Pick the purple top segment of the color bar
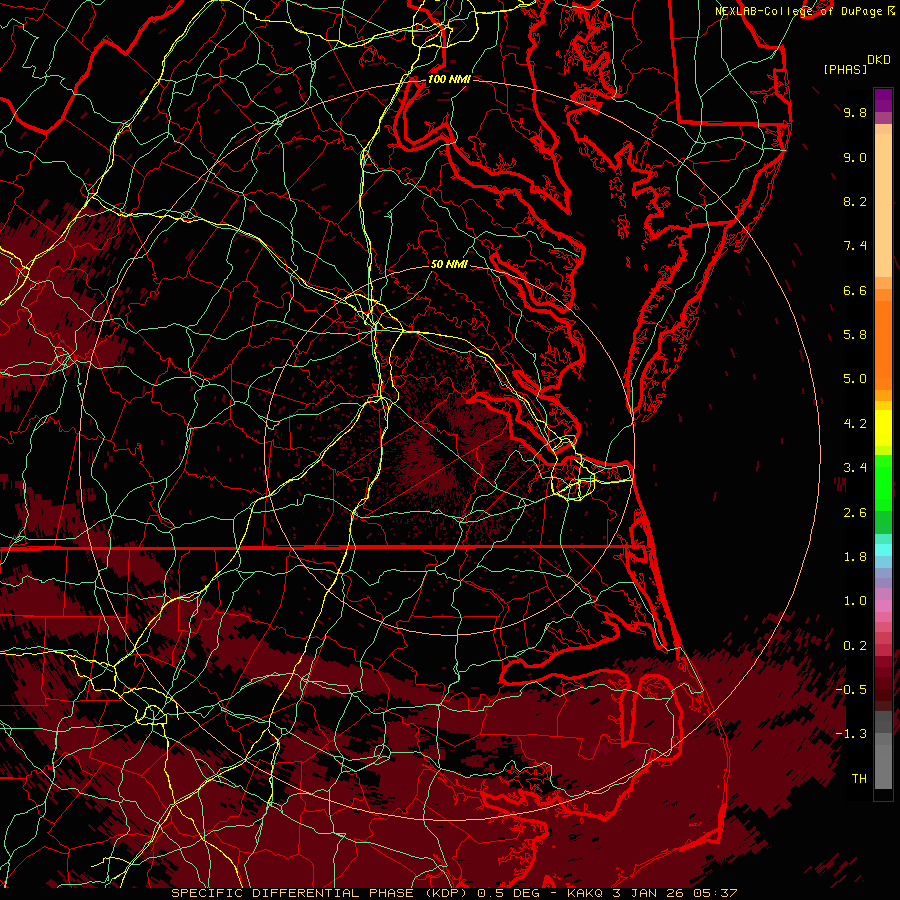 click(883, 100)
